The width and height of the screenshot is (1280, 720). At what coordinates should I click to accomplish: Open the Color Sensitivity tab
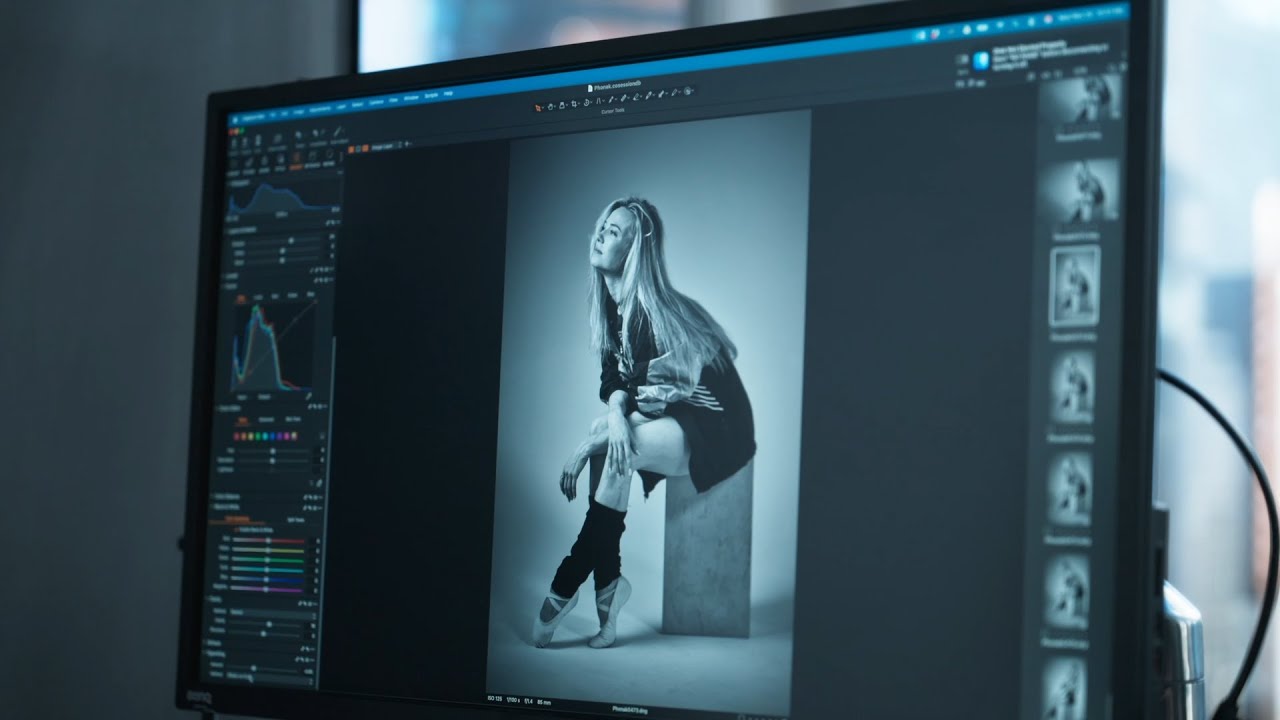(236, 518)
